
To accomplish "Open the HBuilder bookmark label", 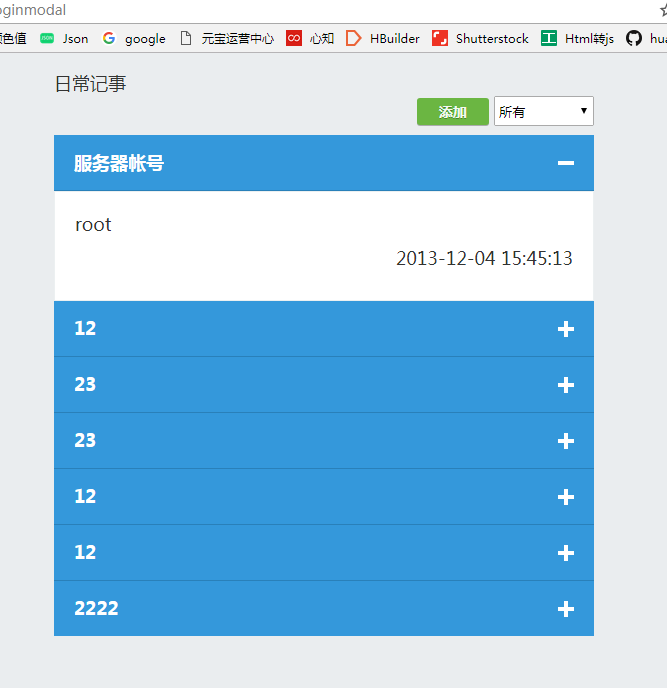I will coord(394,39).
